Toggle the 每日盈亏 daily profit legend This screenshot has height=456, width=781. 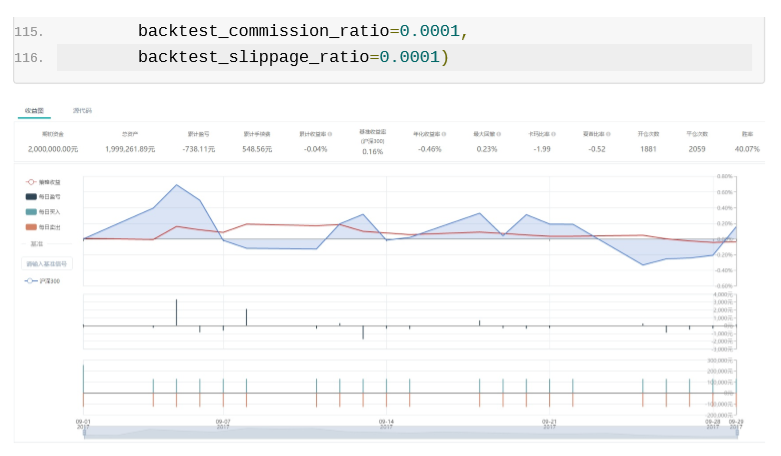pyautogui.click(x=43, y=197)
